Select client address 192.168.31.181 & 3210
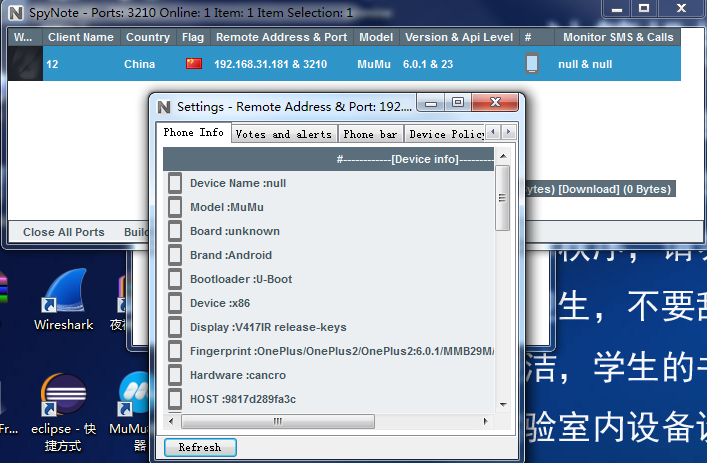This screenshot has height=463, width=707. (x=271, y=64)
